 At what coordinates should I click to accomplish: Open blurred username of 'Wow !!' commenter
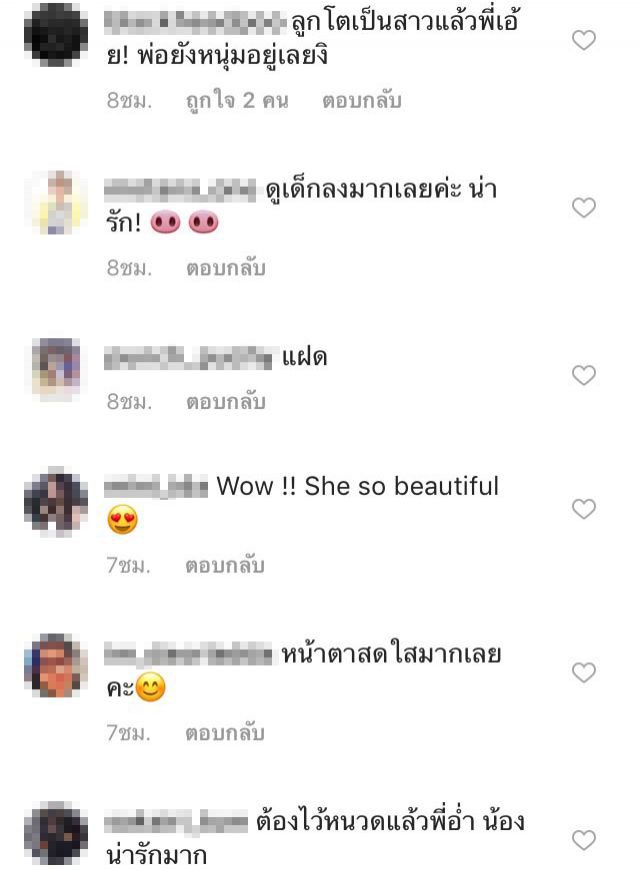[156, 487]
